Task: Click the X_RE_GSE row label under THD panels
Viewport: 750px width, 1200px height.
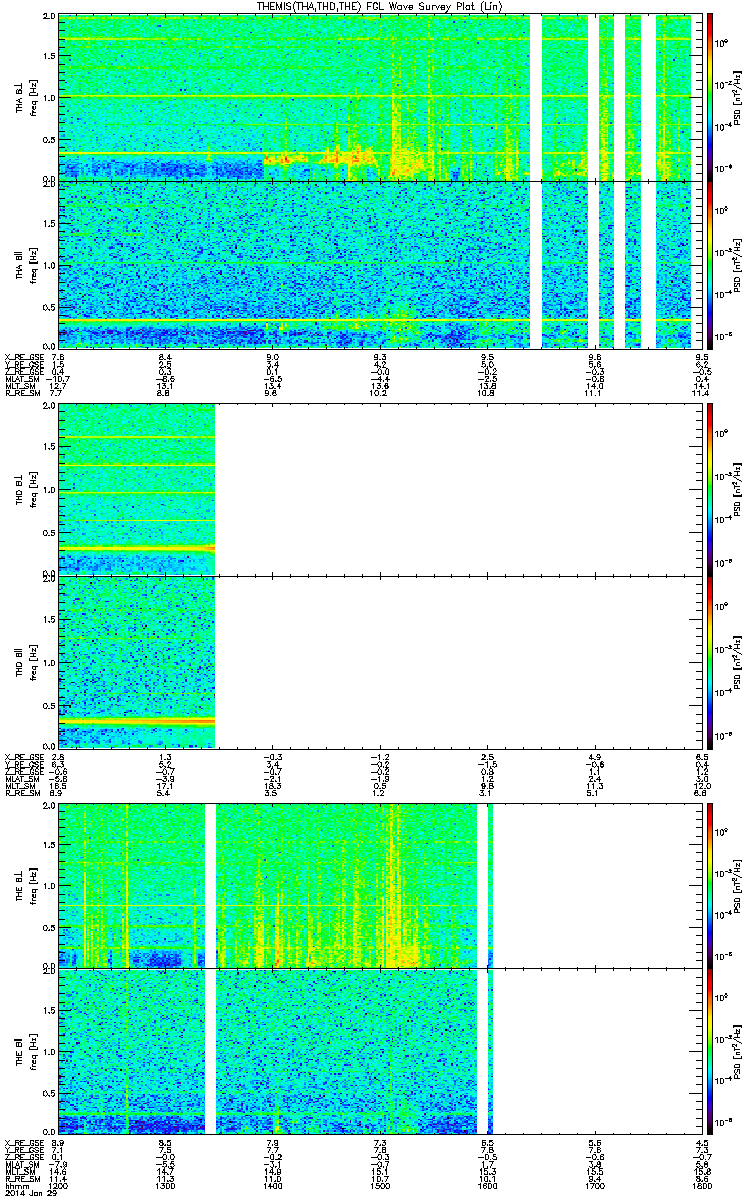Action: 23,756
